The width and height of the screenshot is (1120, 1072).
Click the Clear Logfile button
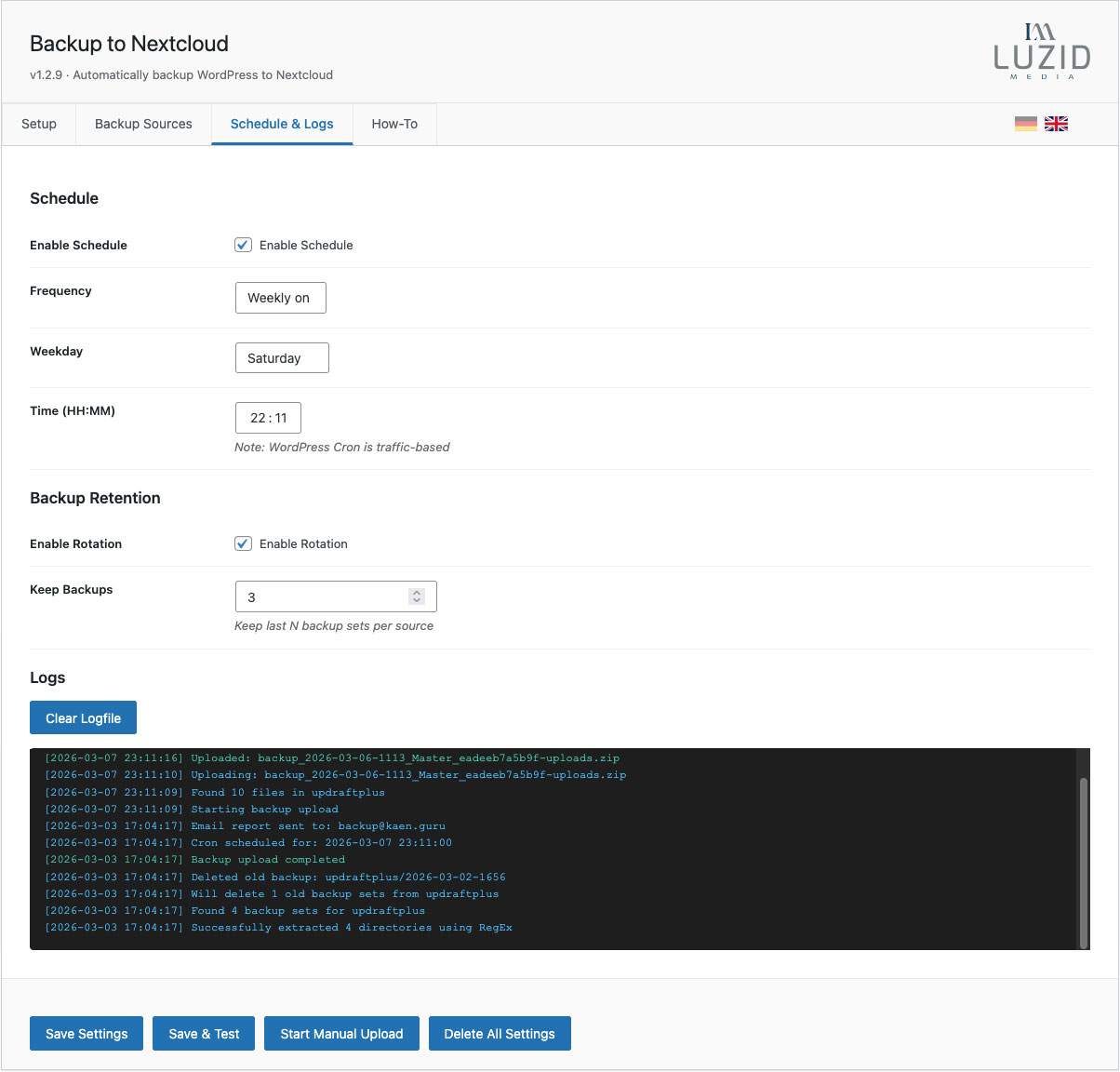coord(83,717)
